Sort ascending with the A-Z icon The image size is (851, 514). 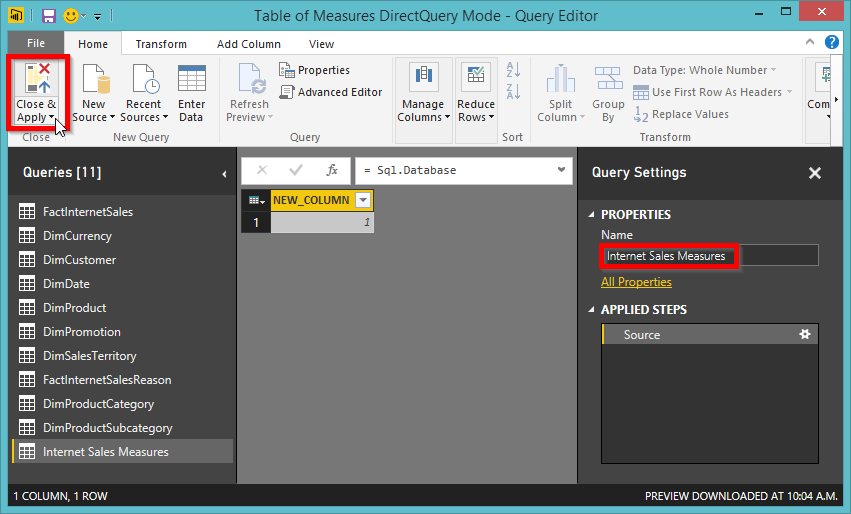tap(513, 69)
